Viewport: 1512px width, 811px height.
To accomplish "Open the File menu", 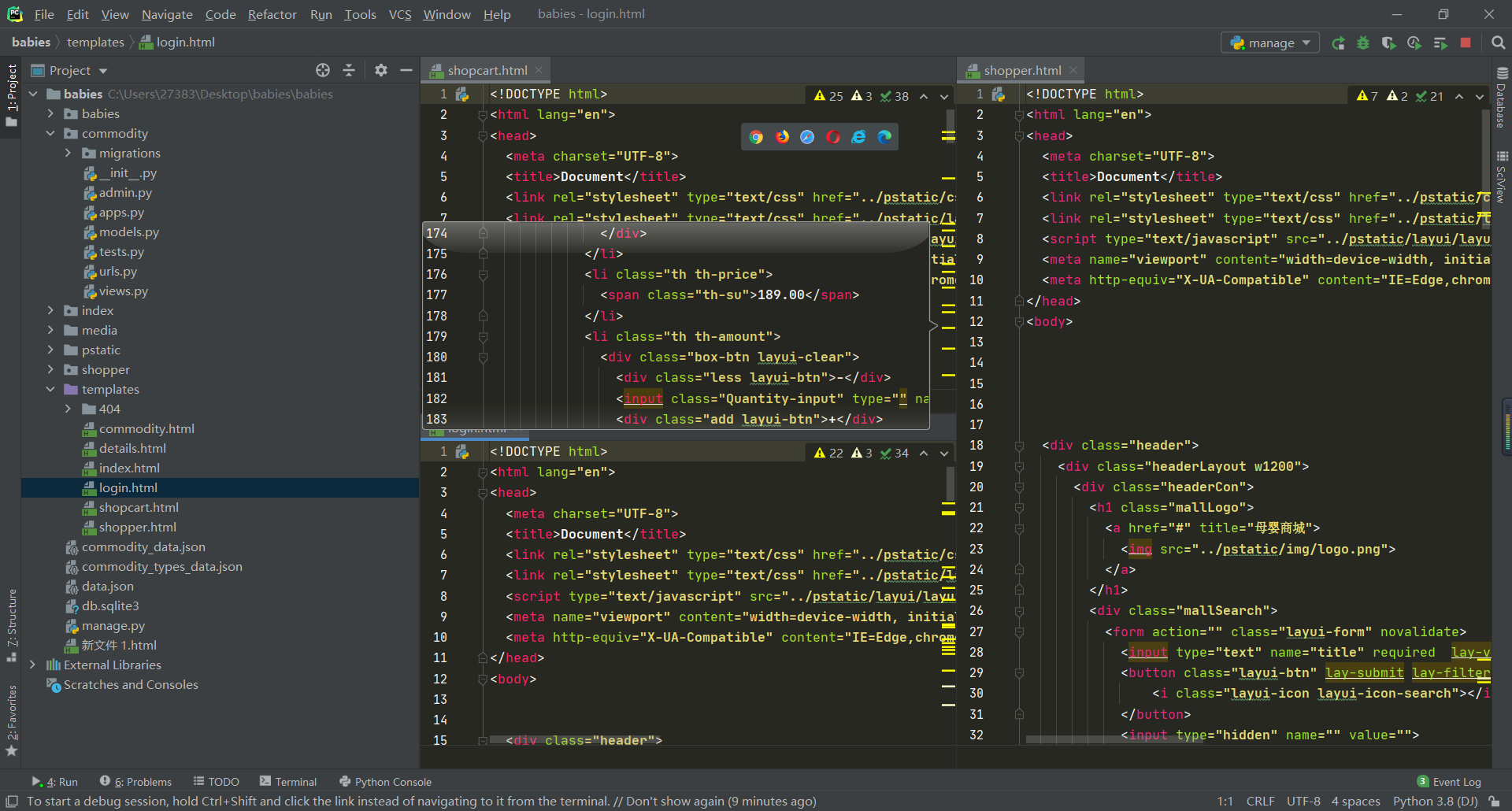I will 44,14.
